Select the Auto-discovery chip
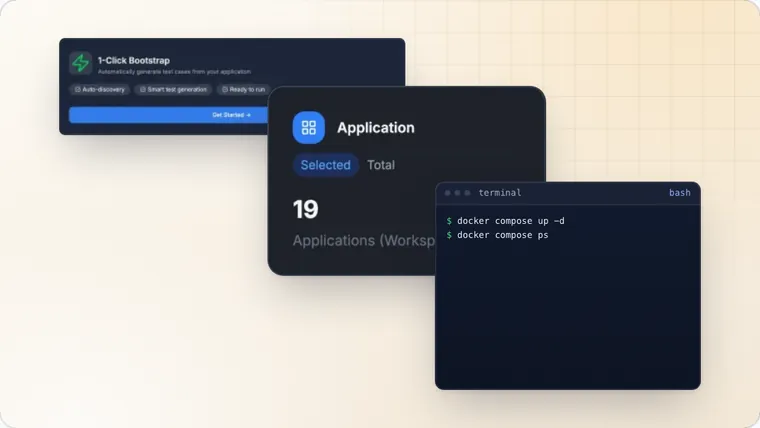760x428 pixels. pos(99,89)
